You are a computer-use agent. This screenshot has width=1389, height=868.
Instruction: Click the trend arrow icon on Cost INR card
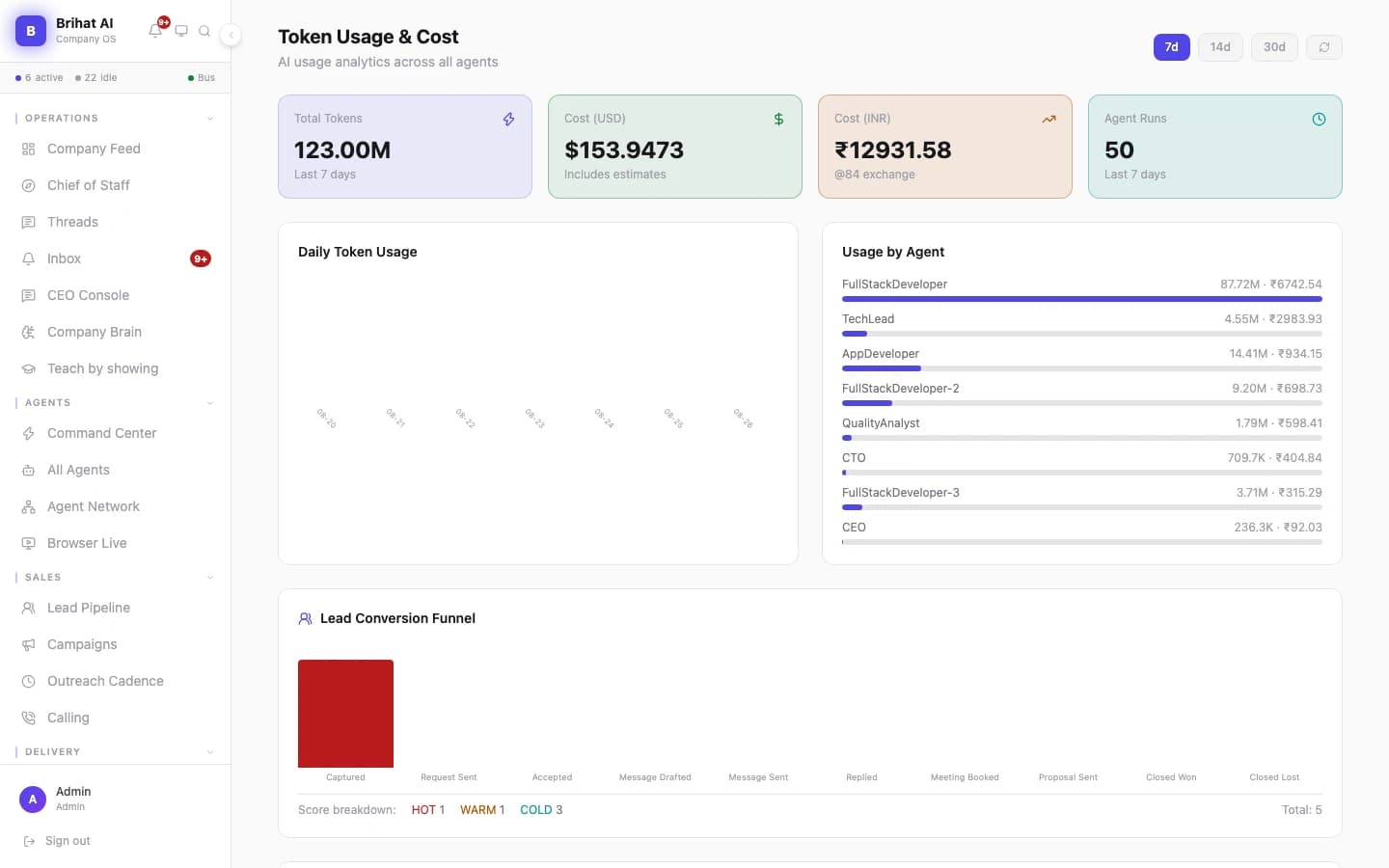(1049, 120)
